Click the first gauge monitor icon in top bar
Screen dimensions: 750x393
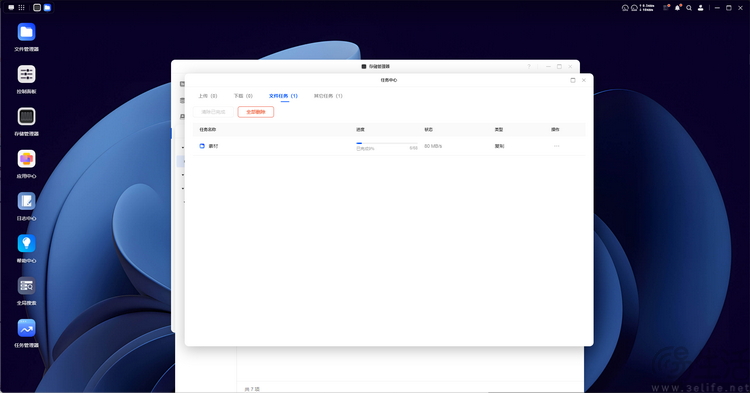click(625, 8)
